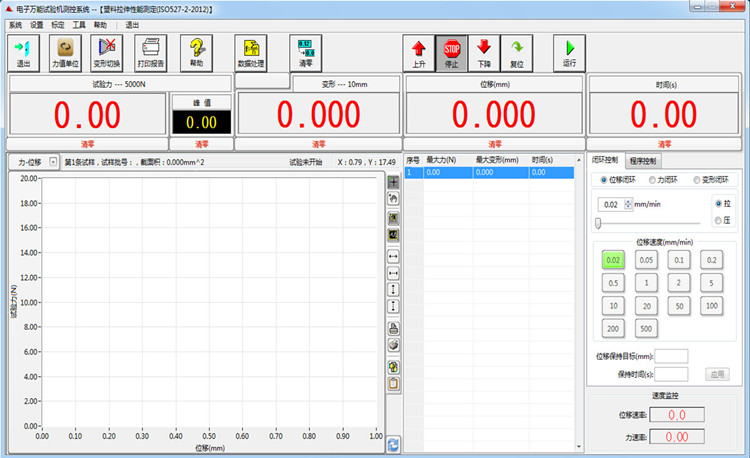750x458 pixels.
Task: Click the down arrow of the results table scrollbar
Action: click(579, 447)
